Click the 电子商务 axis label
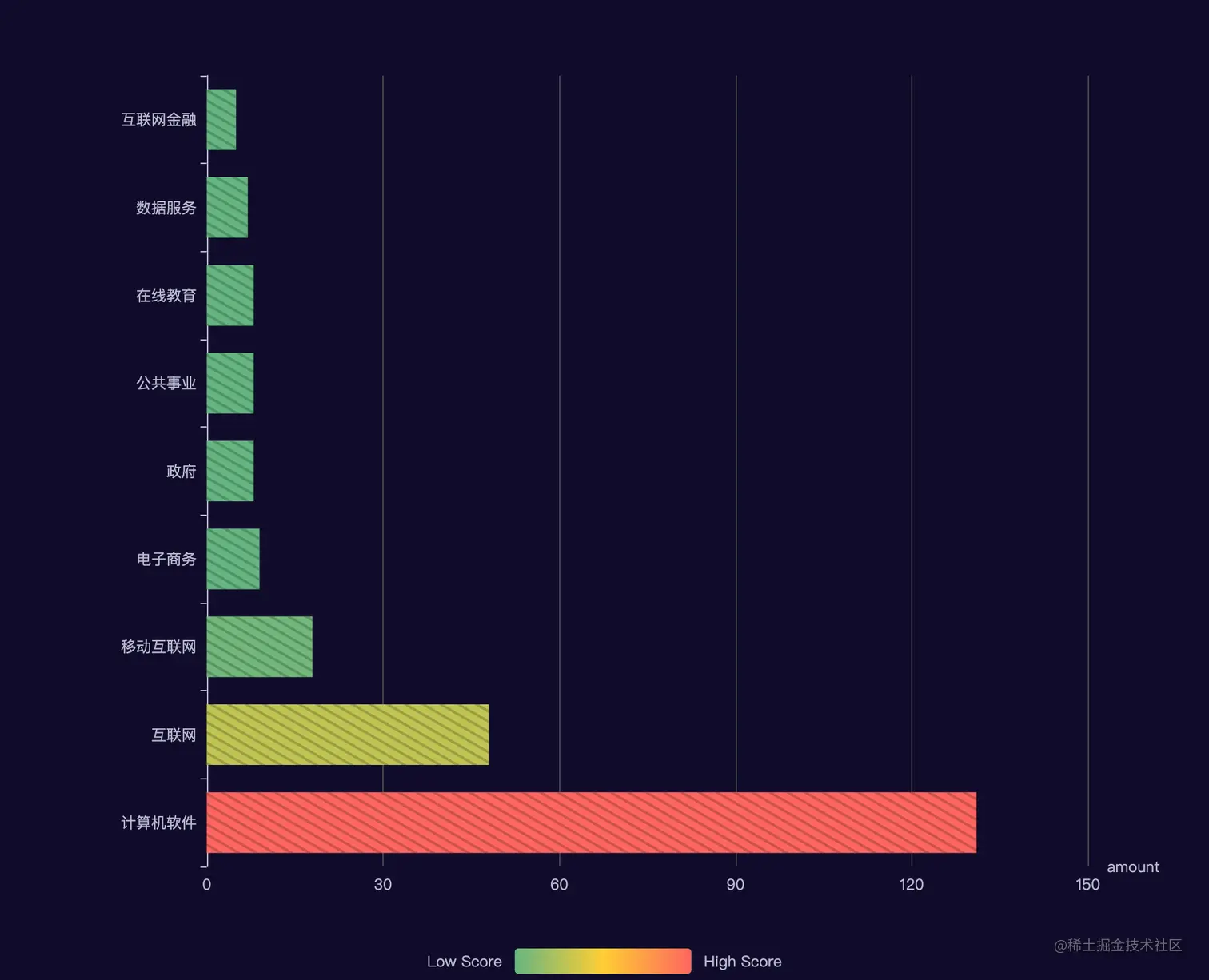1209x980 pixels. pyautogui.click(x=166, y=559)
